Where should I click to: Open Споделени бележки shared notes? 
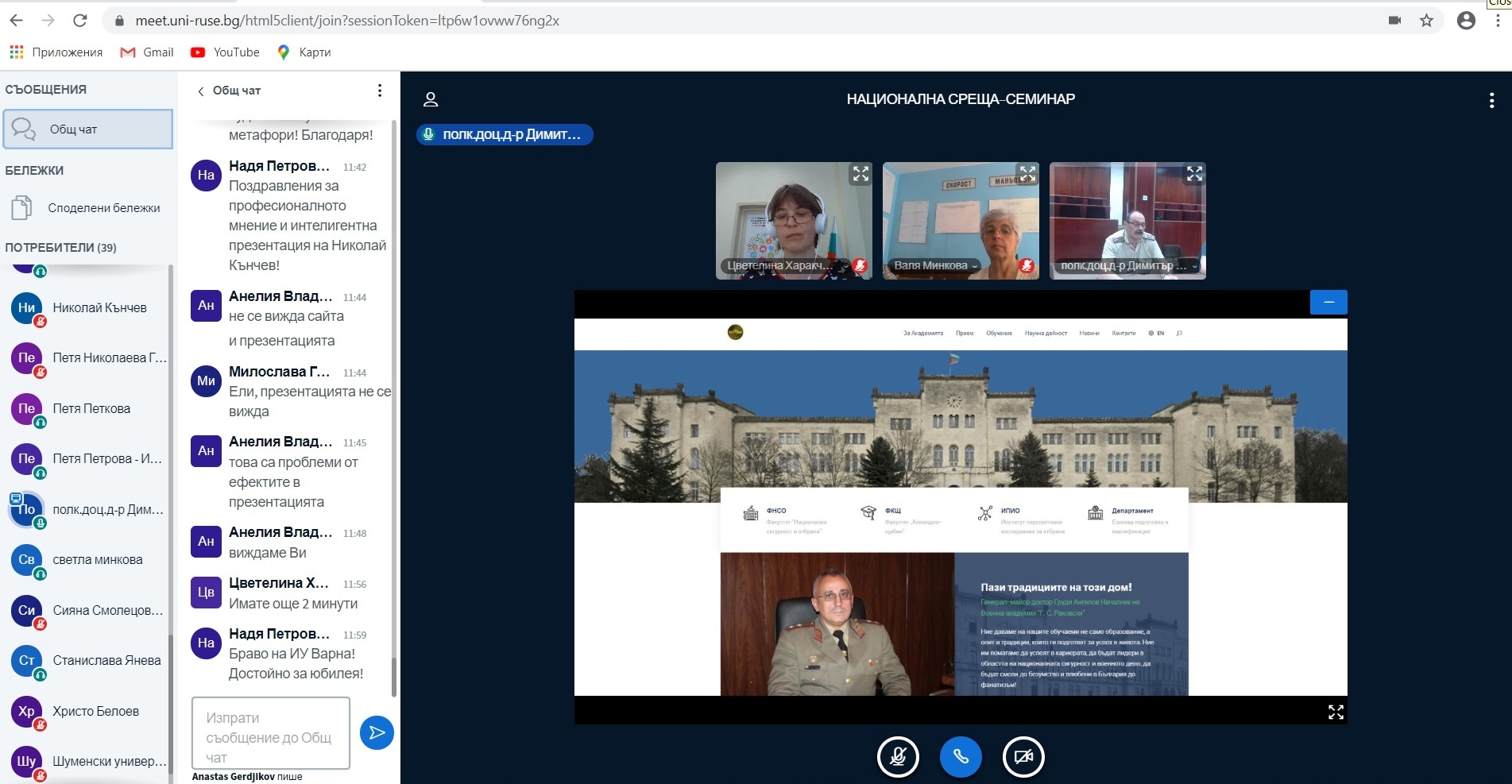point(86,208)
